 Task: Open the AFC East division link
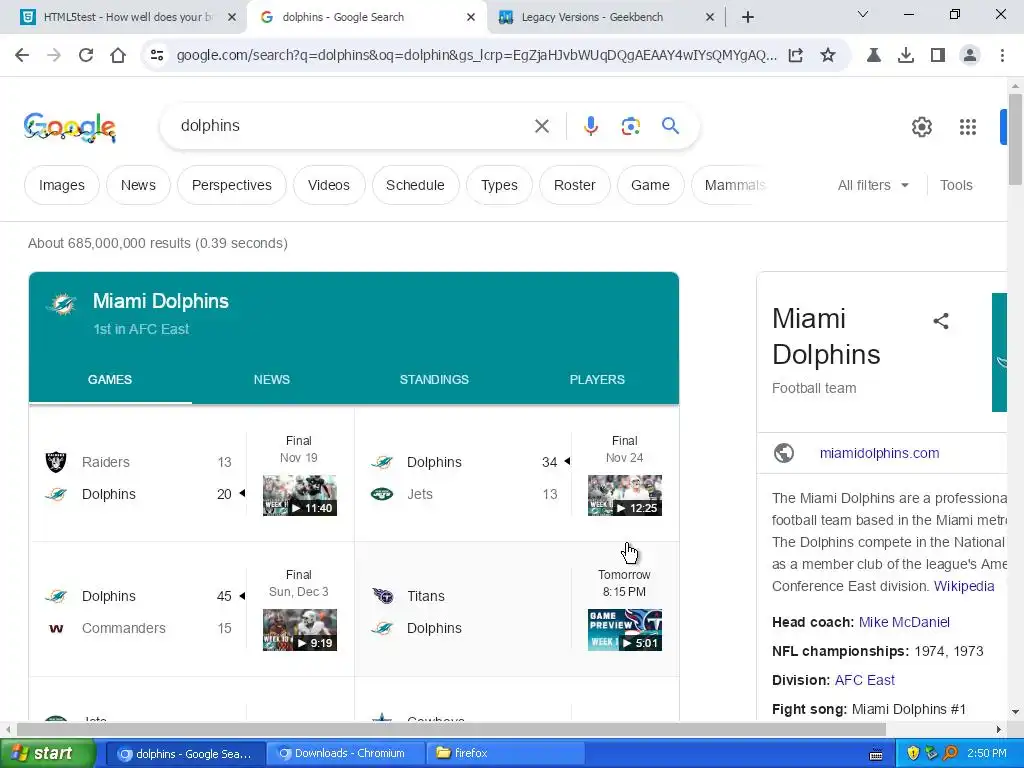(865, 680)
